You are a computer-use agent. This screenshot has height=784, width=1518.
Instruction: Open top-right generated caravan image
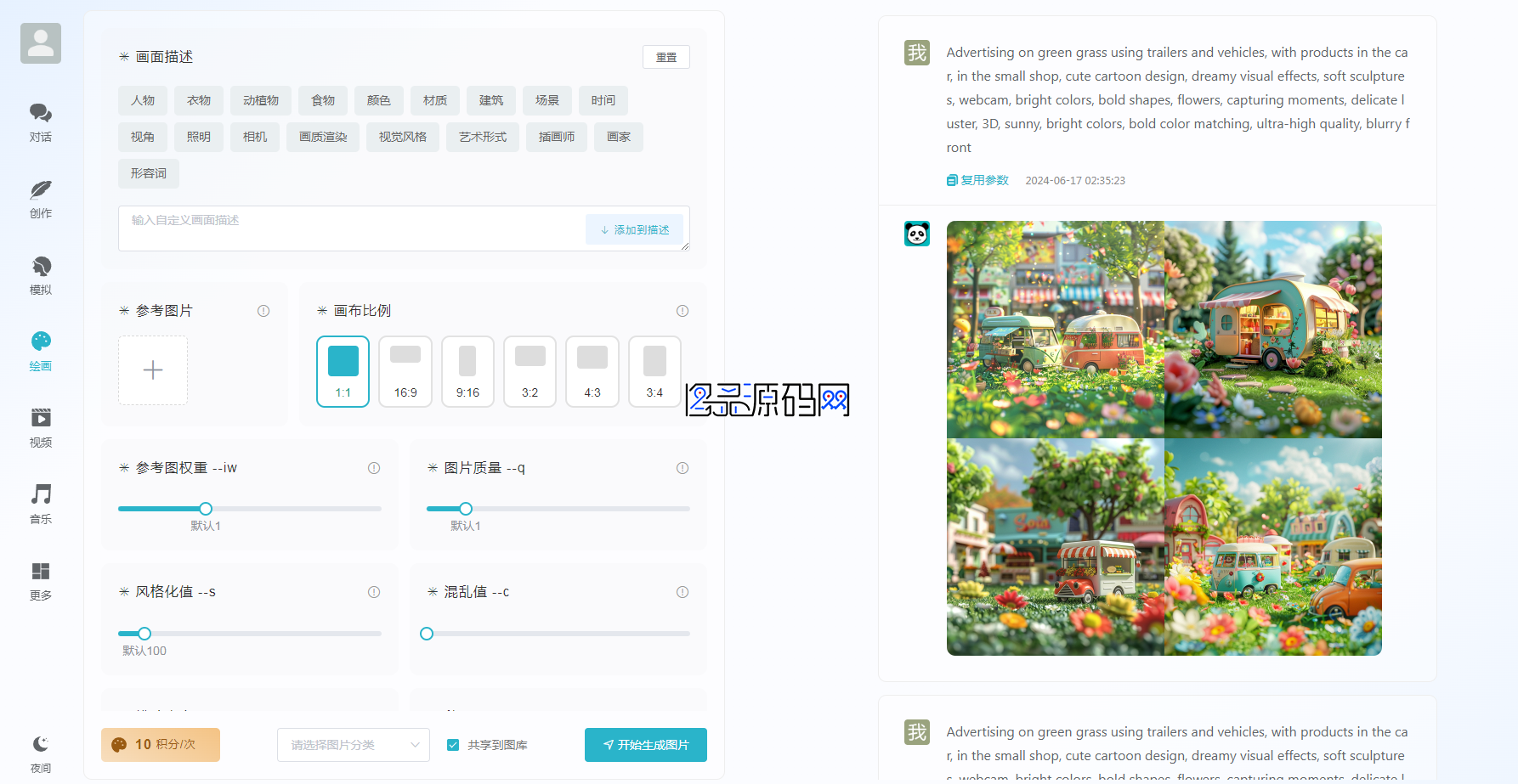1273,330
